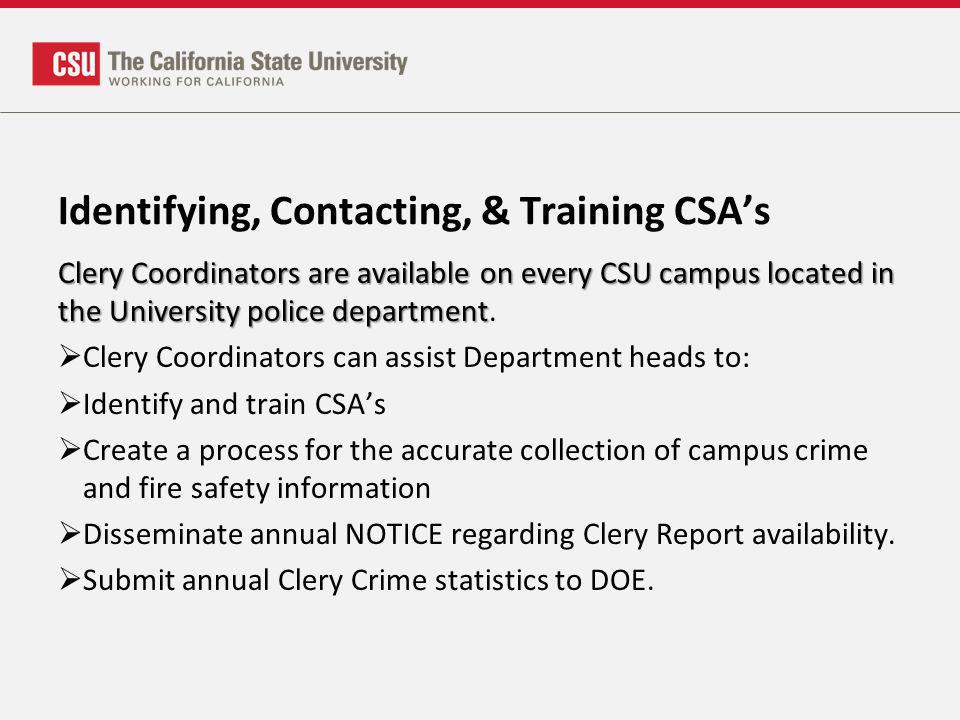
Task: Select the slide title Identifying, Contacting, & Training
Action: coord(414,211)
